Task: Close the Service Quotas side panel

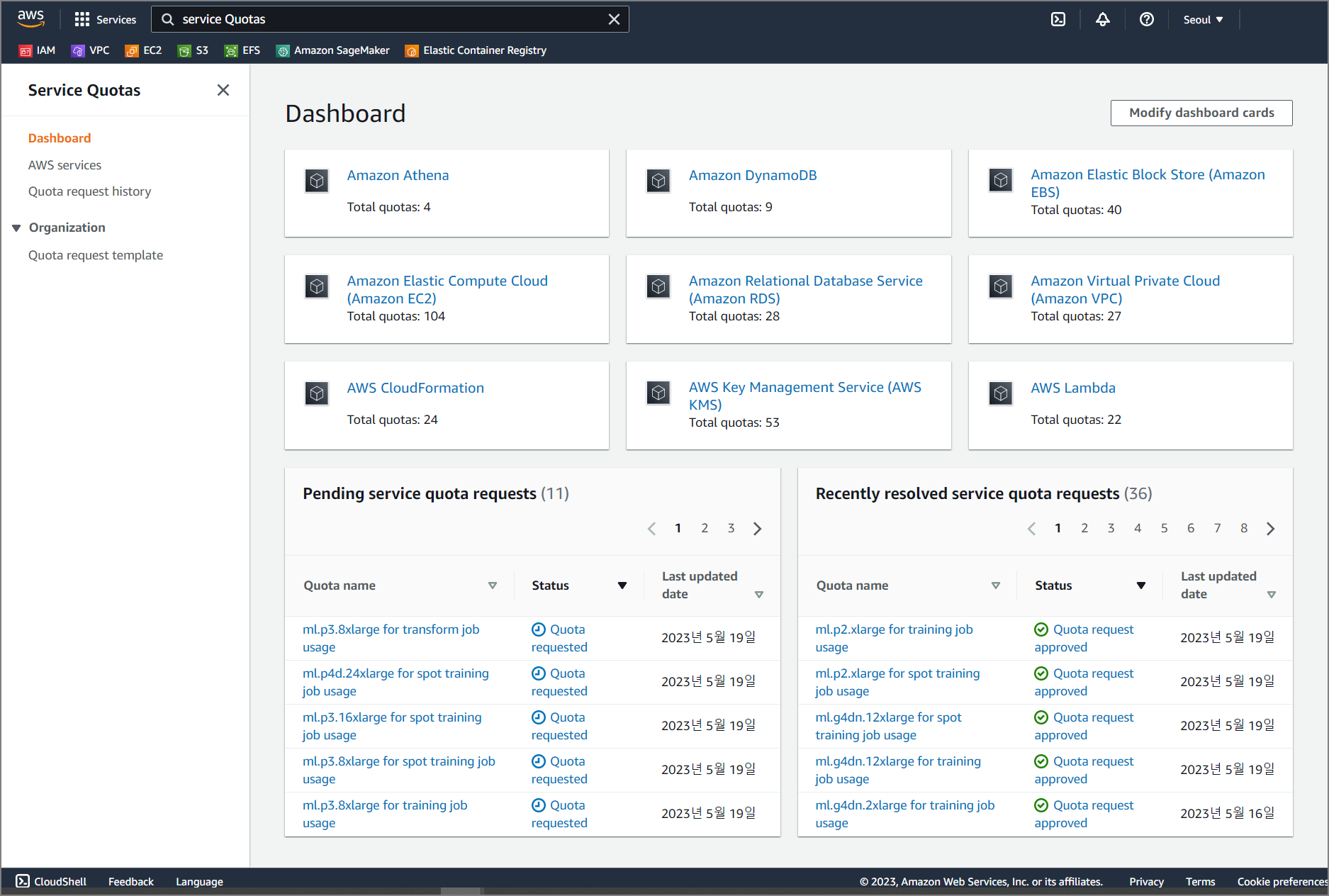Action: [x=223, y=90]
